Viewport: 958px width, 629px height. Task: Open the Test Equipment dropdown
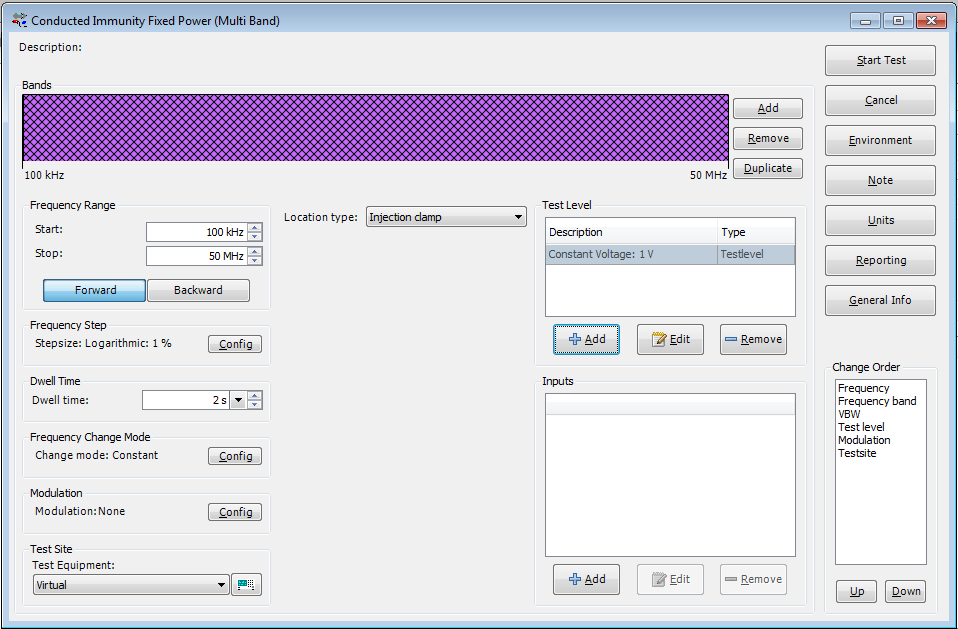(x=221, y=584)
